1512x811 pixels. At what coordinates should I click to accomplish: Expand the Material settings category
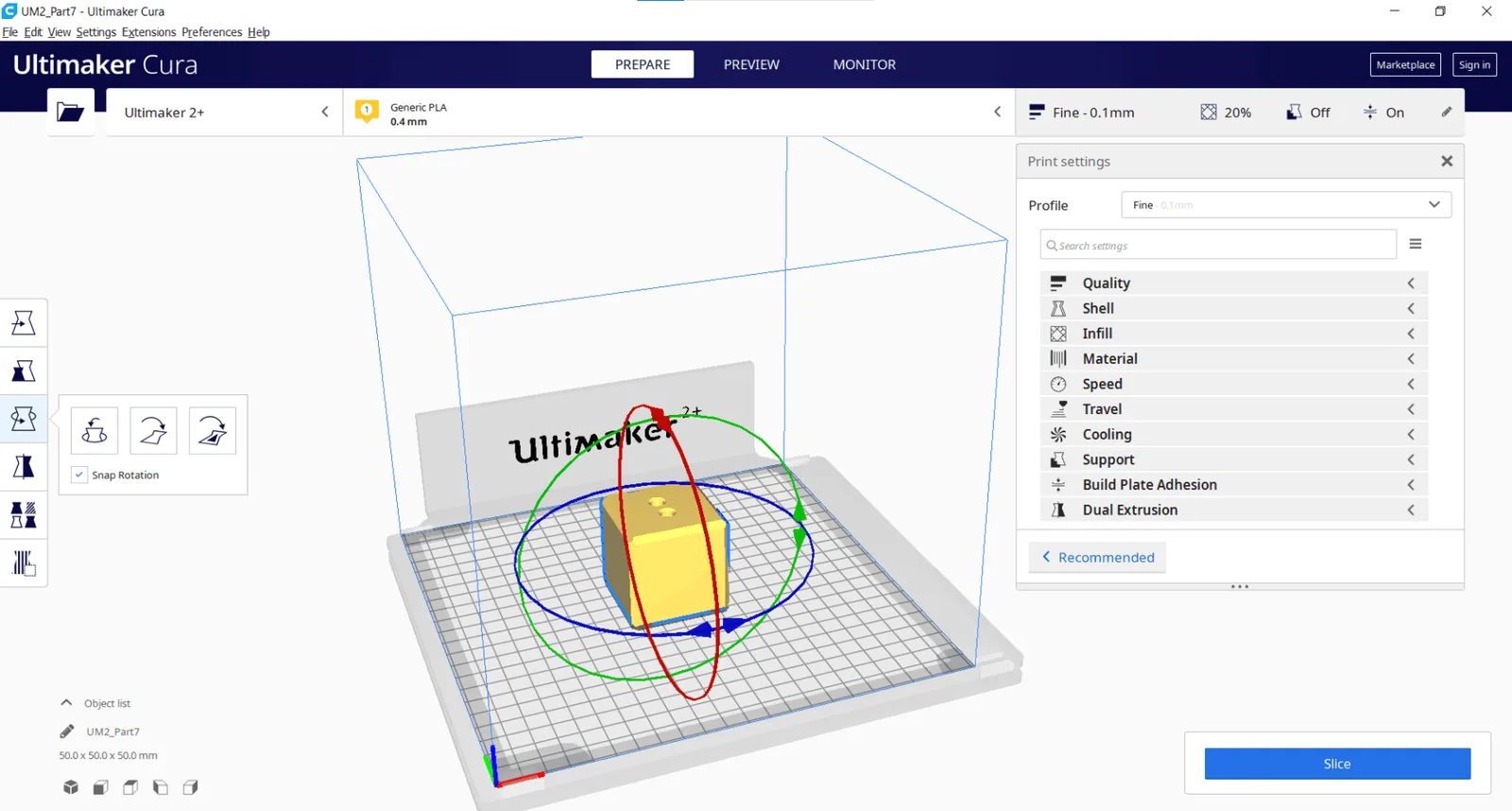(x=1234, y=358)
